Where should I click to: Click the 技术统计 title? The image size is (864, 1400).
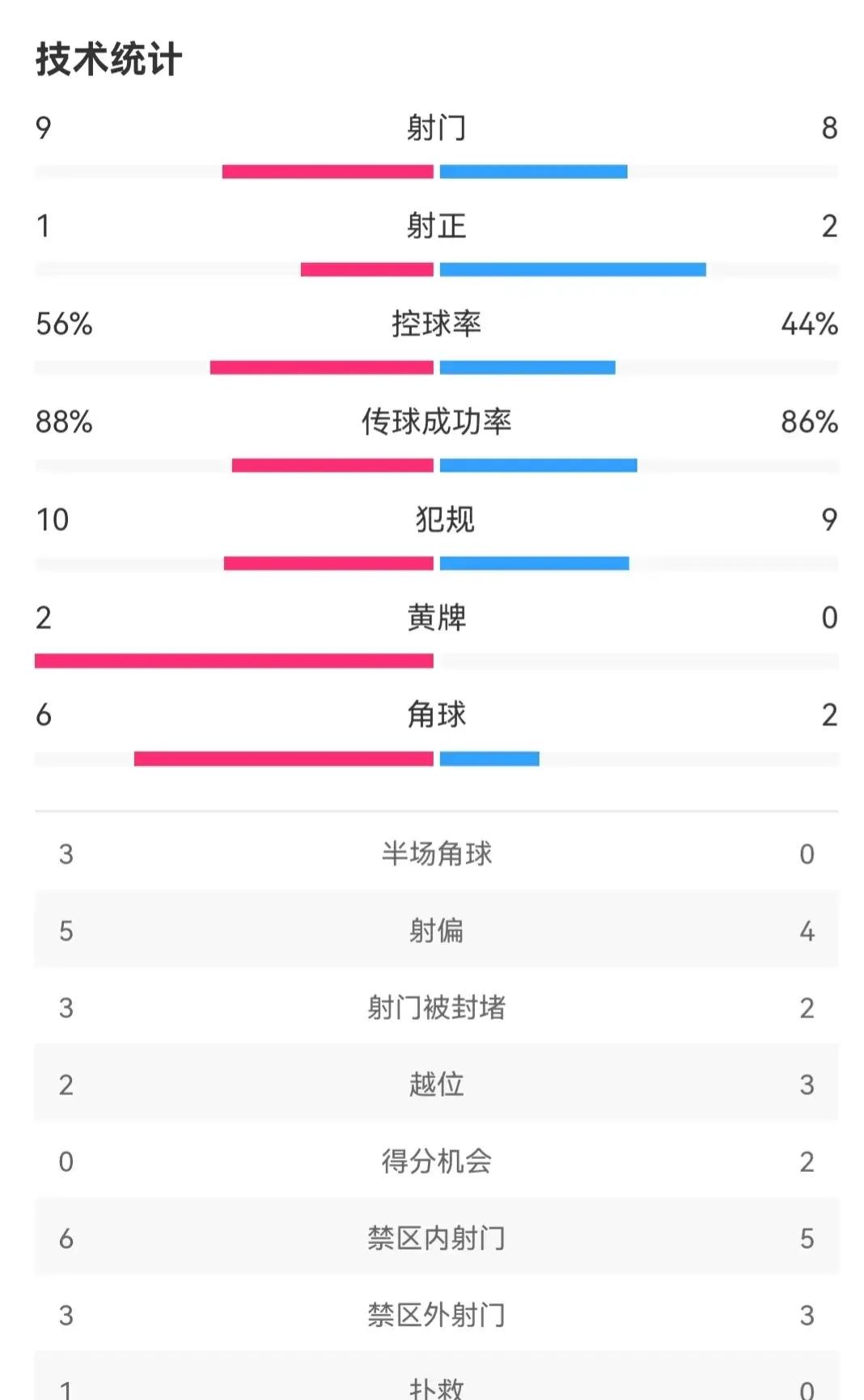click(109, 57)
